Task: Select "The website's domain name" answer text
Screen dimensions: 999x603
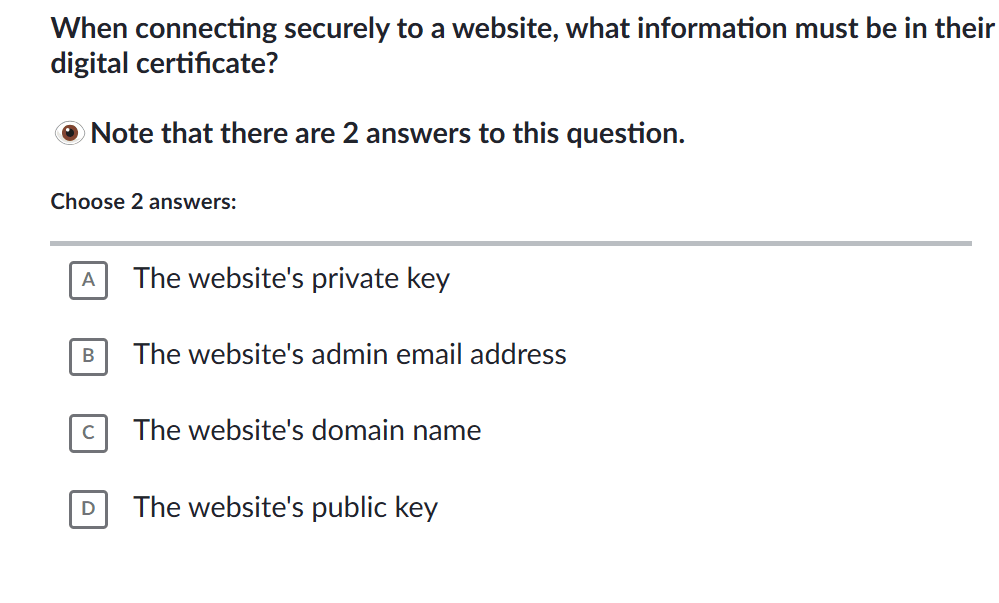Action: 307,430
